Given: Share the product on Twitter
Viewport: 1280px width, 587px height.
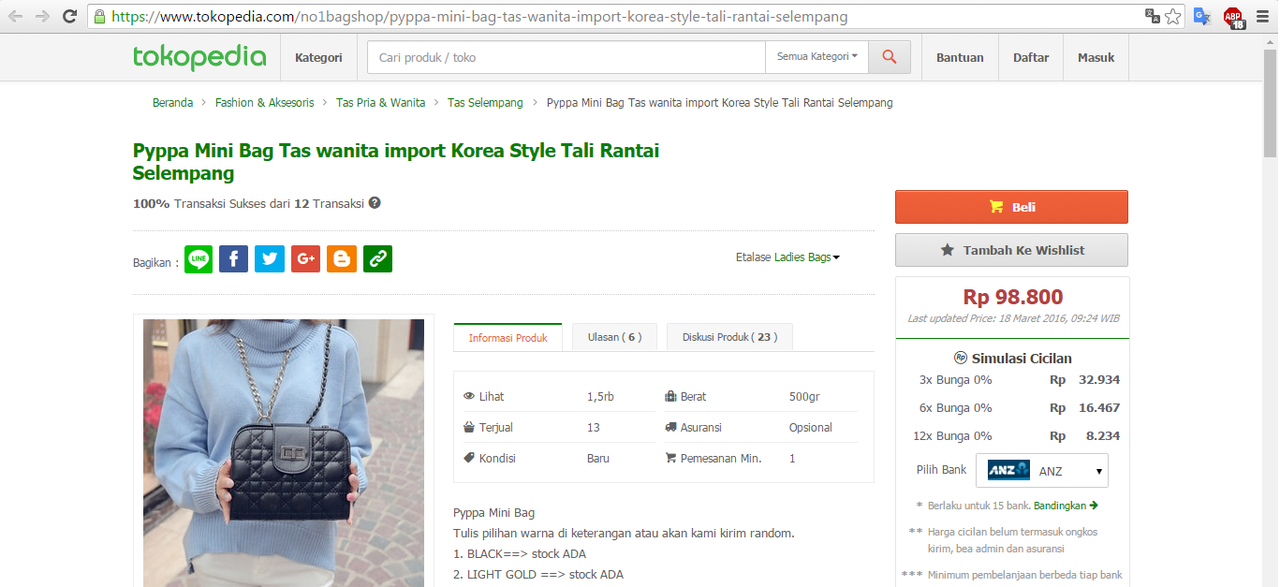Looking at the screenshot, I should (x=269, y=259).
